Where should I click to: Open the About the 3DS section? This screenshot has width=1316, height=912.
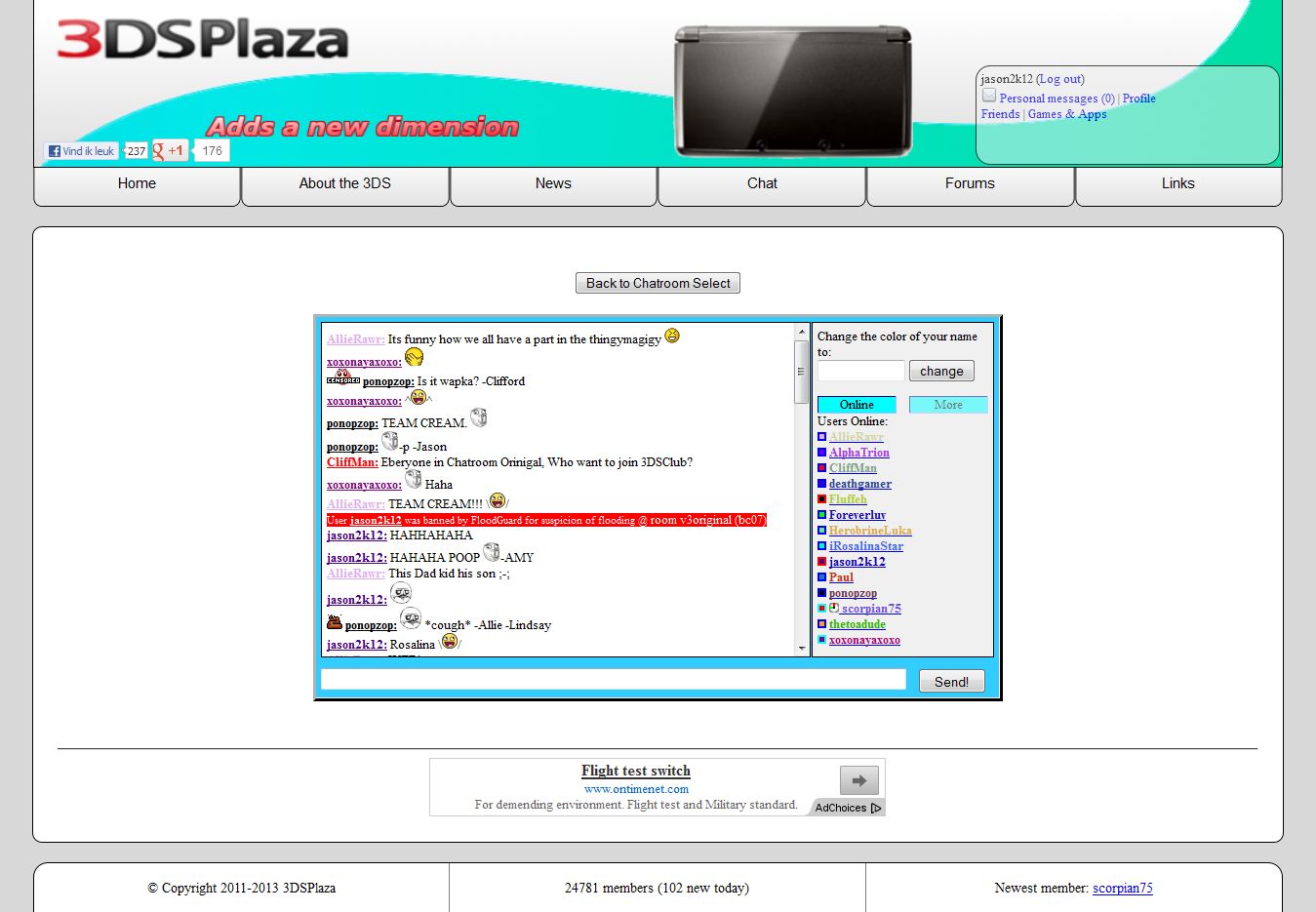[345, 185]
